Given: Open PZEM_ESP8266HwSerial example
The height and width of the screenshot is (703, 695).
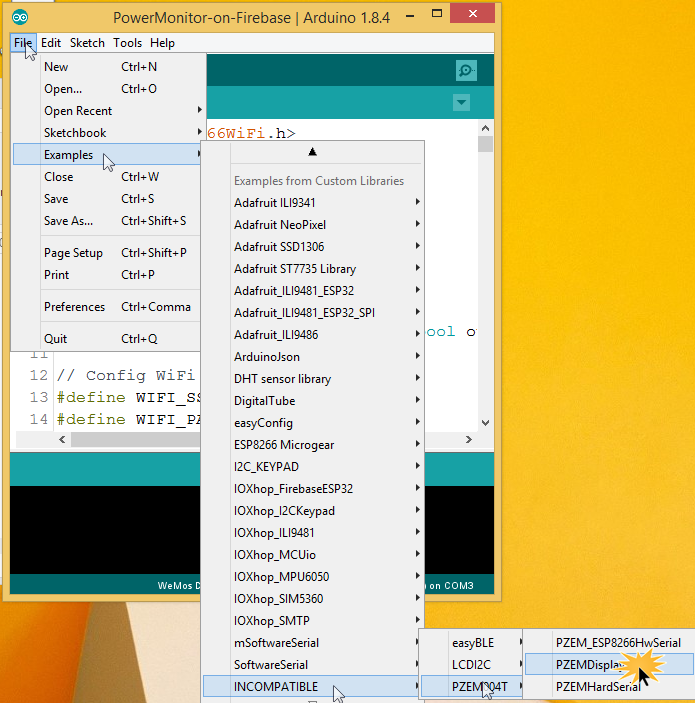Looking at the screenshot, I should (x=609, y=643).
